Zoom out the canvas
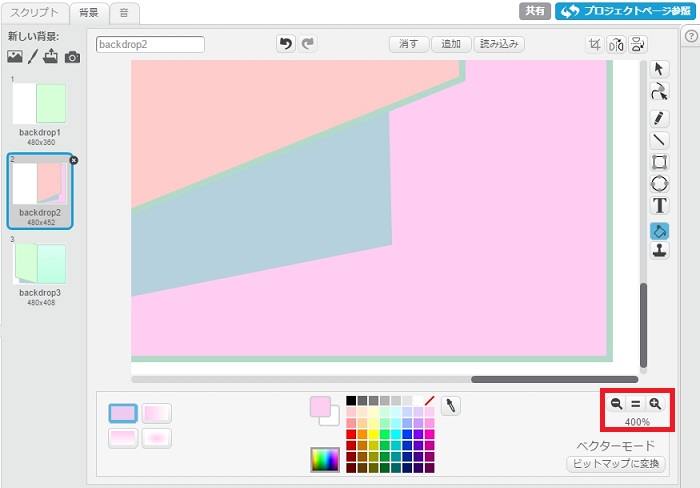700x488 pixels. (617, 404)
